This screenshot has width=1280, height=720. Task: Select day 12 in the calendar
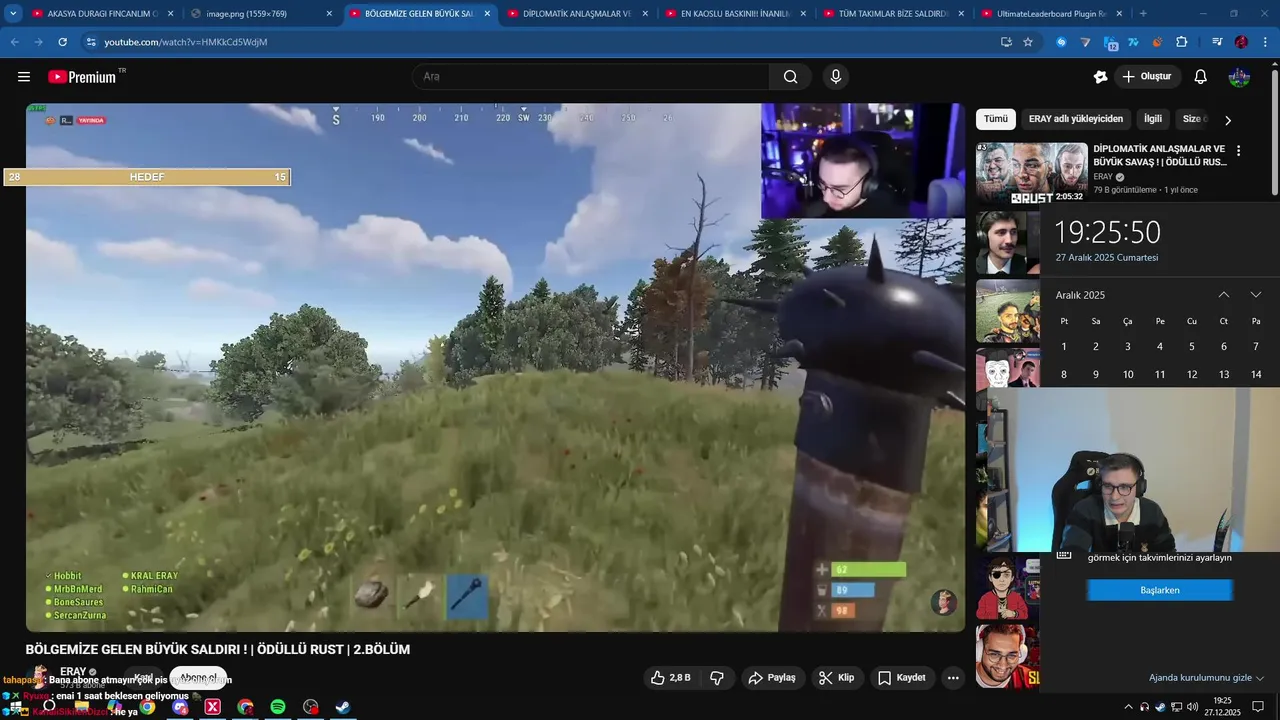1192,375
